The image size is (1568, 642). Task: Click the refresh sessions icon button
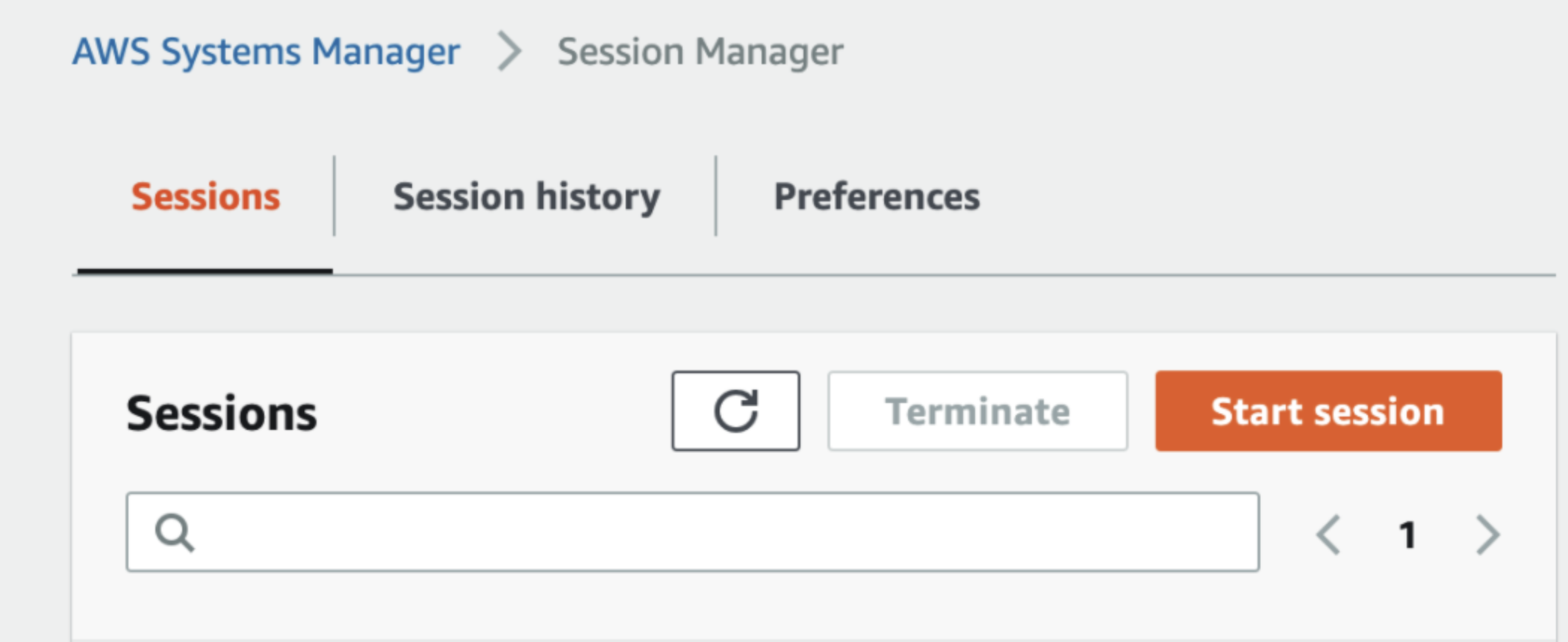coord(735,411)
